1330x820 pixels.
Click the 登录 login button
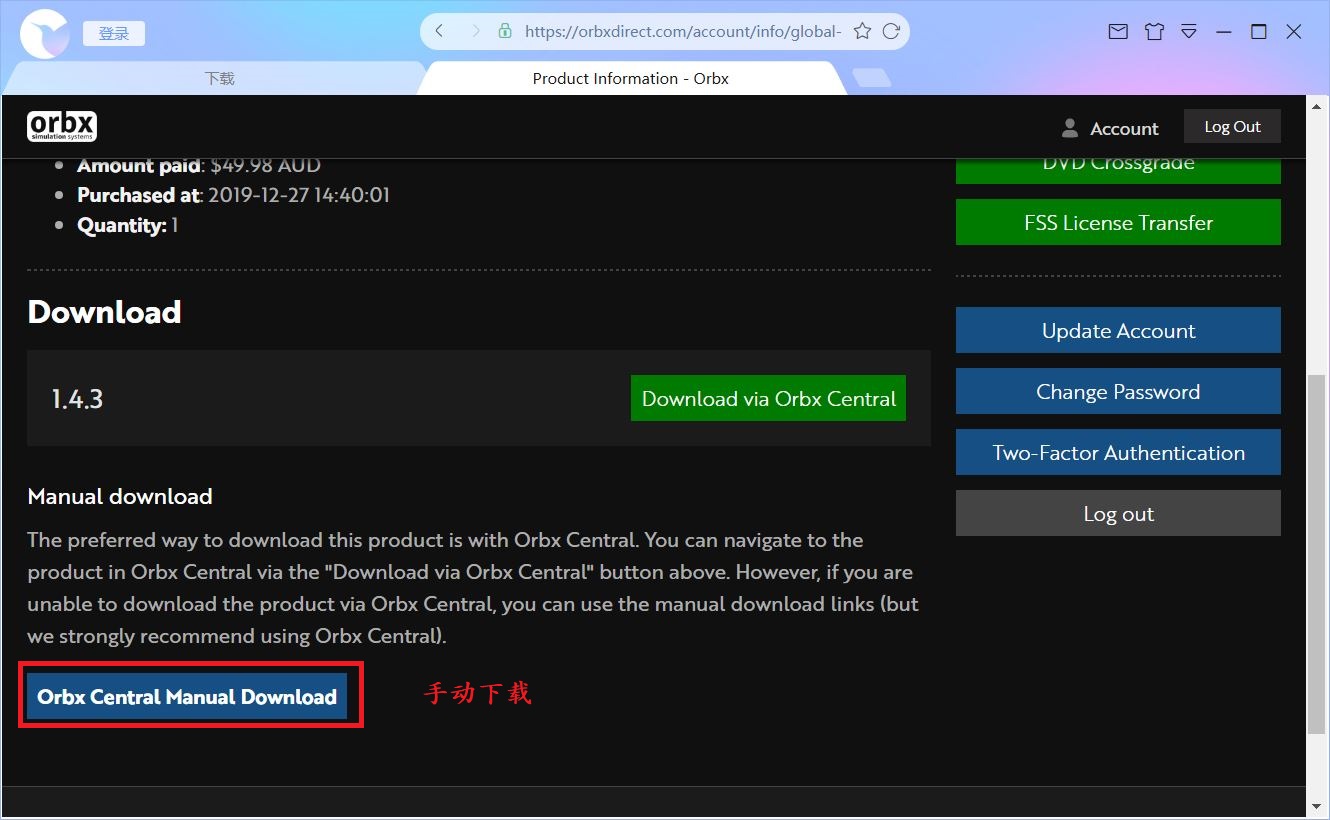tap(114, 33)
